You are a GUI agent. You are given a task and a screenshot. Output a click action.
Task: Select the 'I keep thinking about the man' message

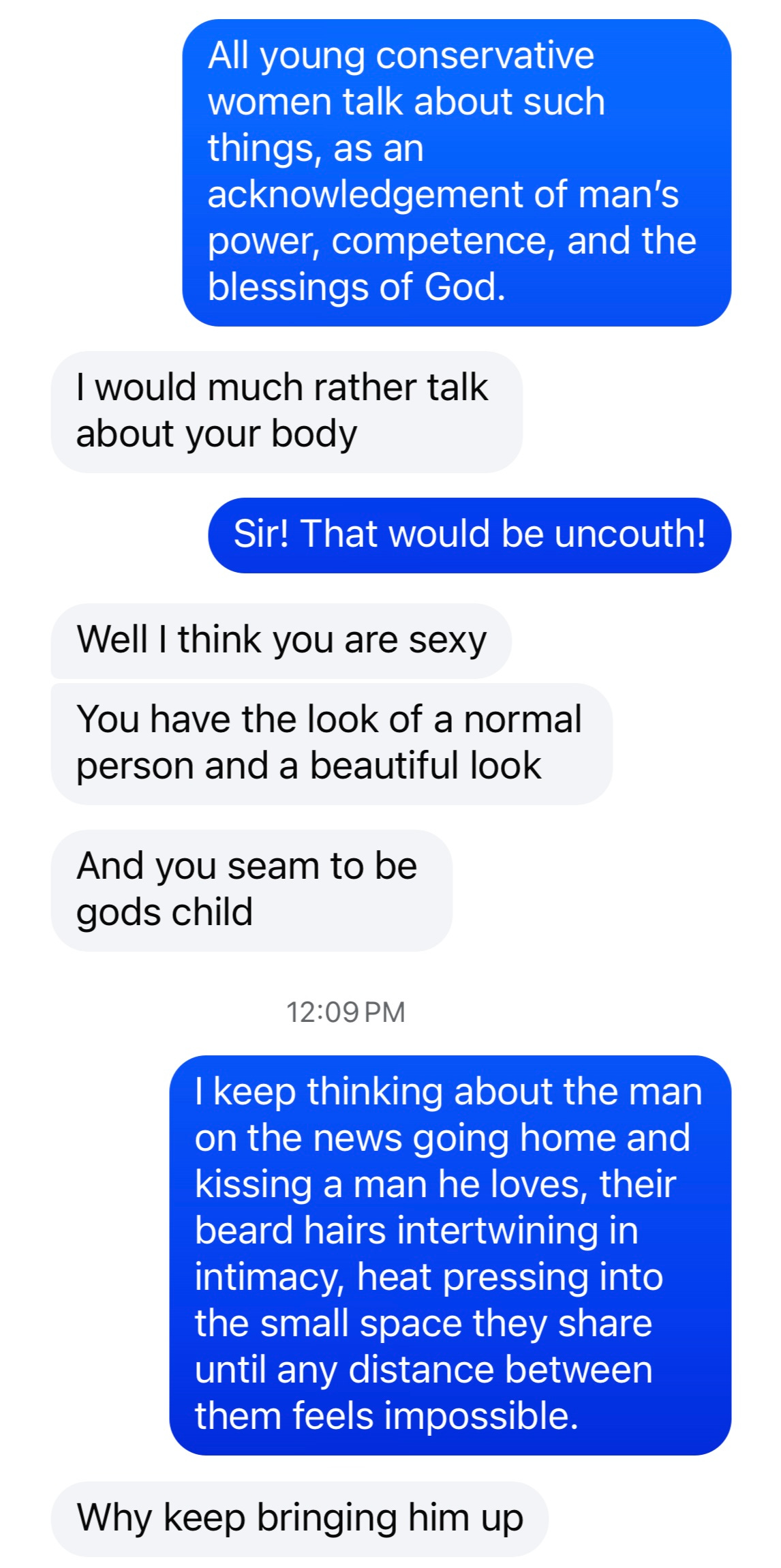[x=450, y=1255]
